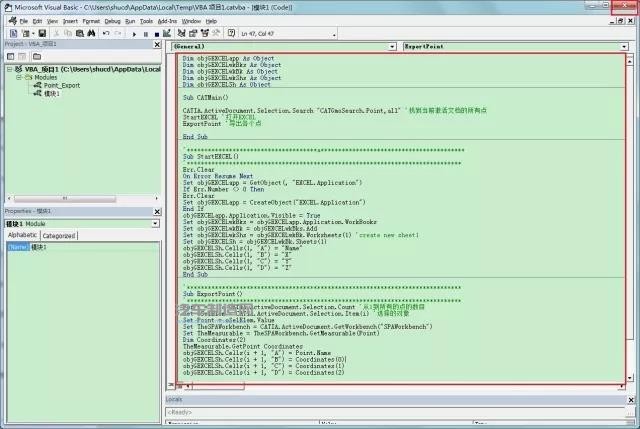Open the Run menu
Image resolution: width=640 pixels, height=429 pixels.
click(x=130, y=21)
